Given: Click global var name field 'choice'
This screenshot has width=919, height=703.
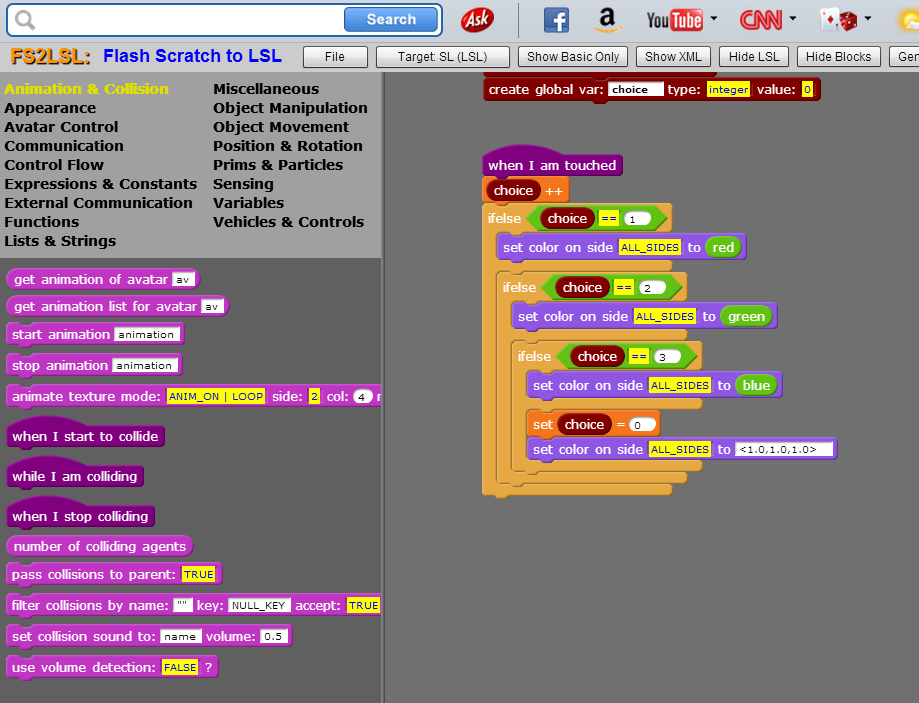Looking at the screenshot, I should (x=635, y=89).
